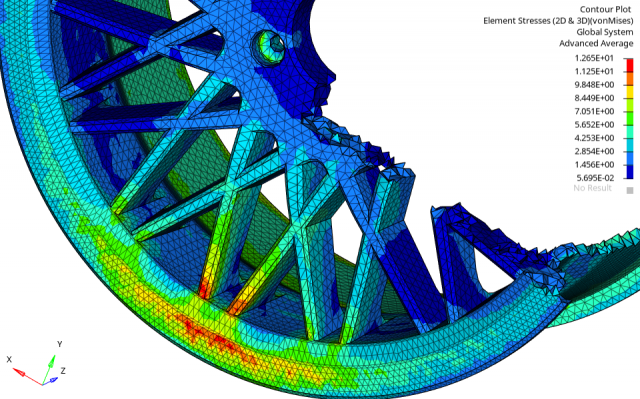Viewport: 640px width, 399px height.
Task: Click the green legend color band
Action: point(629,118)
